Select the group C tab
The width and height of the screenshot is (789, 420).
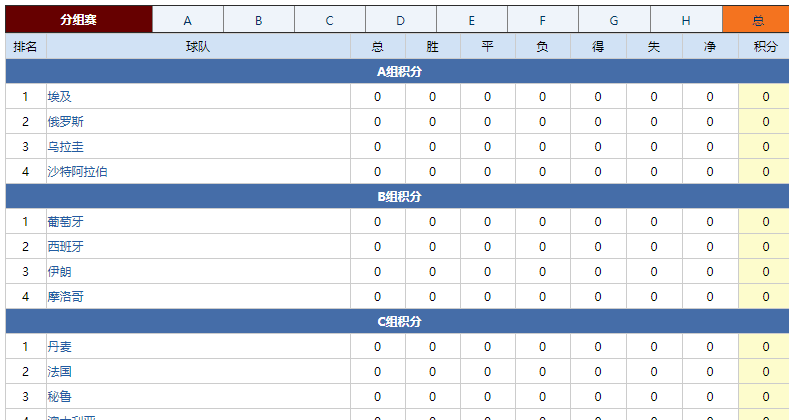(x=329, y=20)
